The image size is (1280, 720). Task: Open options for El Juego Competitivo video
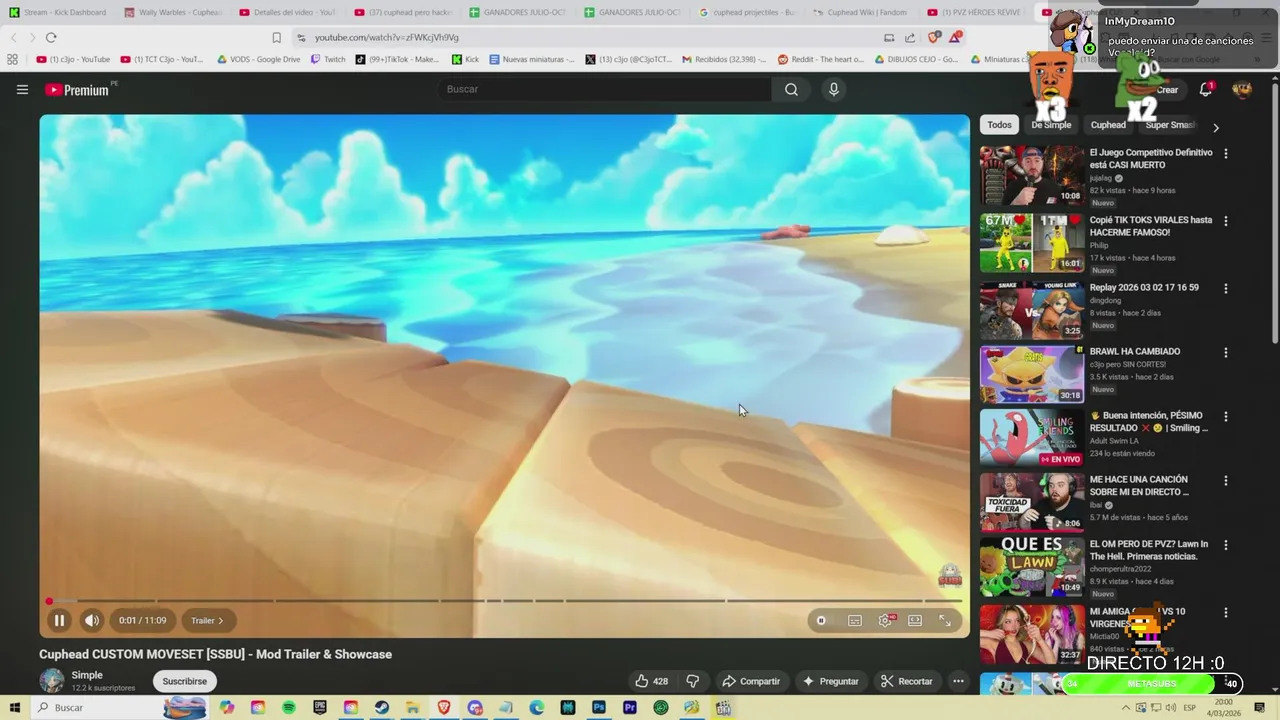pyautogui.click(x=1226, y=154)
